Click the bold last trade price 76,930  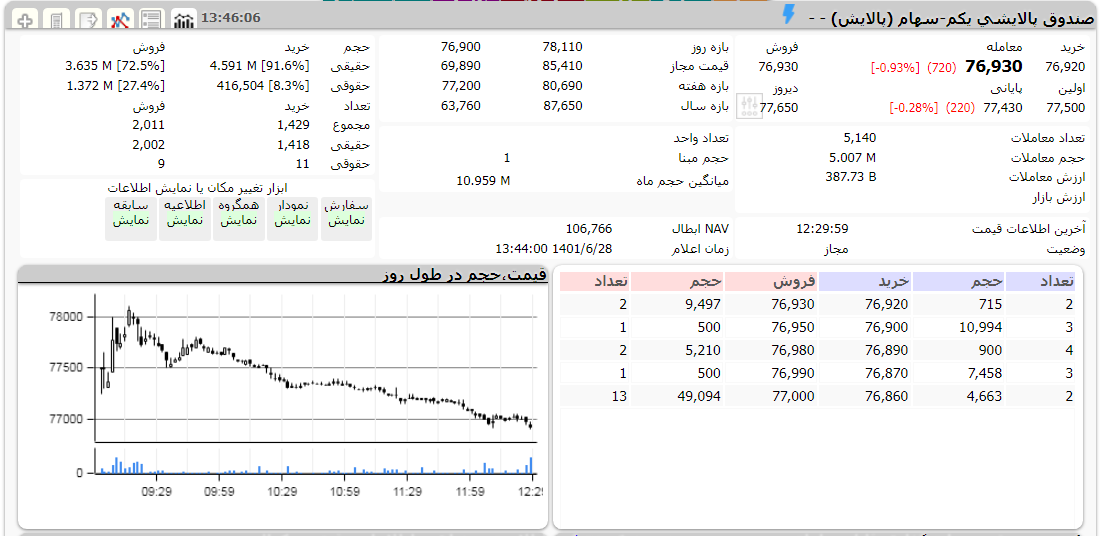(994, 67)
